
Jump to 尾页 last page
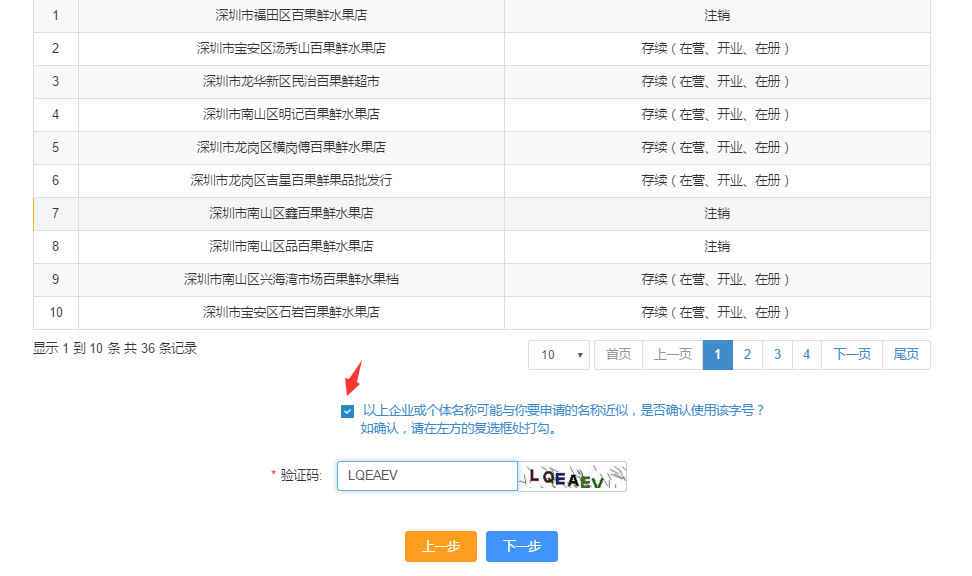(906, 355)
